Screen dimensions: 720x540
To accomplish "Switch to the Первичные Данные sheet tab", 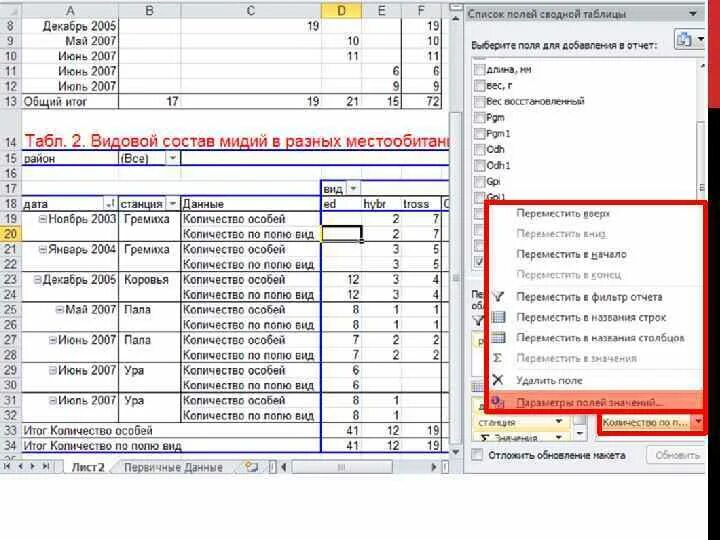I will (174, 467).
